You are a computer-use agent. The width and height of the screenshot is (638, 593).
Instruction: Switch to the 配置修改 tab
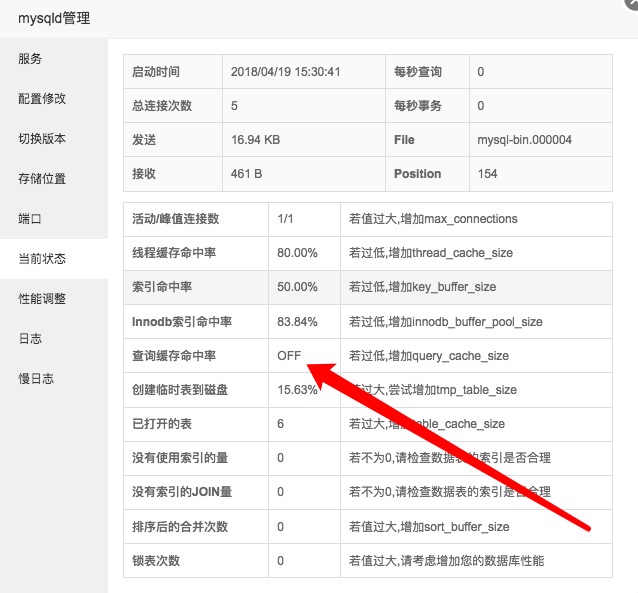(x=42, y=98)
